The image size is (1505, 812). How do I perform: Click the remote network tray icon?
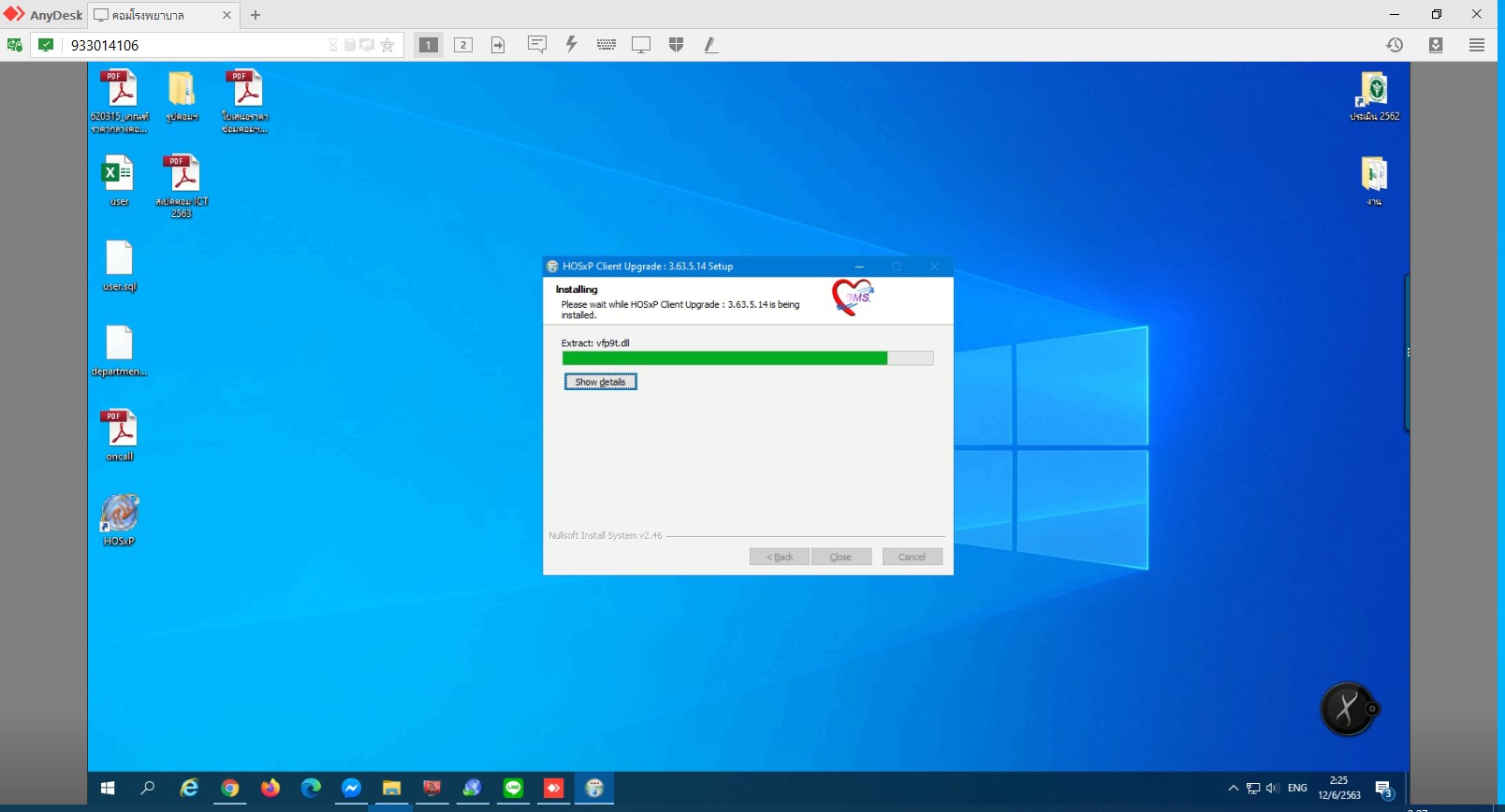1253,789
